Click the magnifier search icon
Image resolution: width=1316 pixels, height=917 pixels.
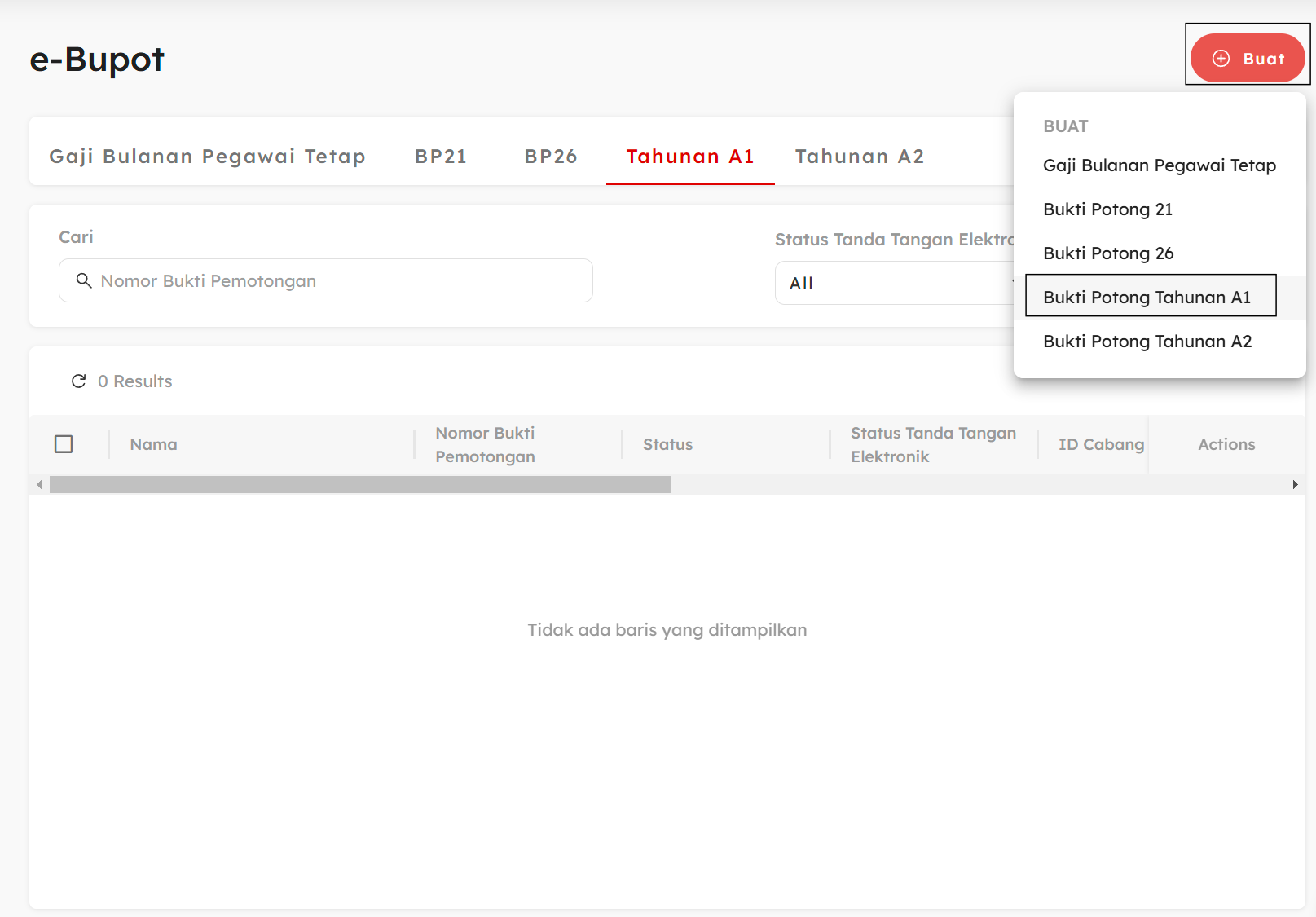pos(83,281)
